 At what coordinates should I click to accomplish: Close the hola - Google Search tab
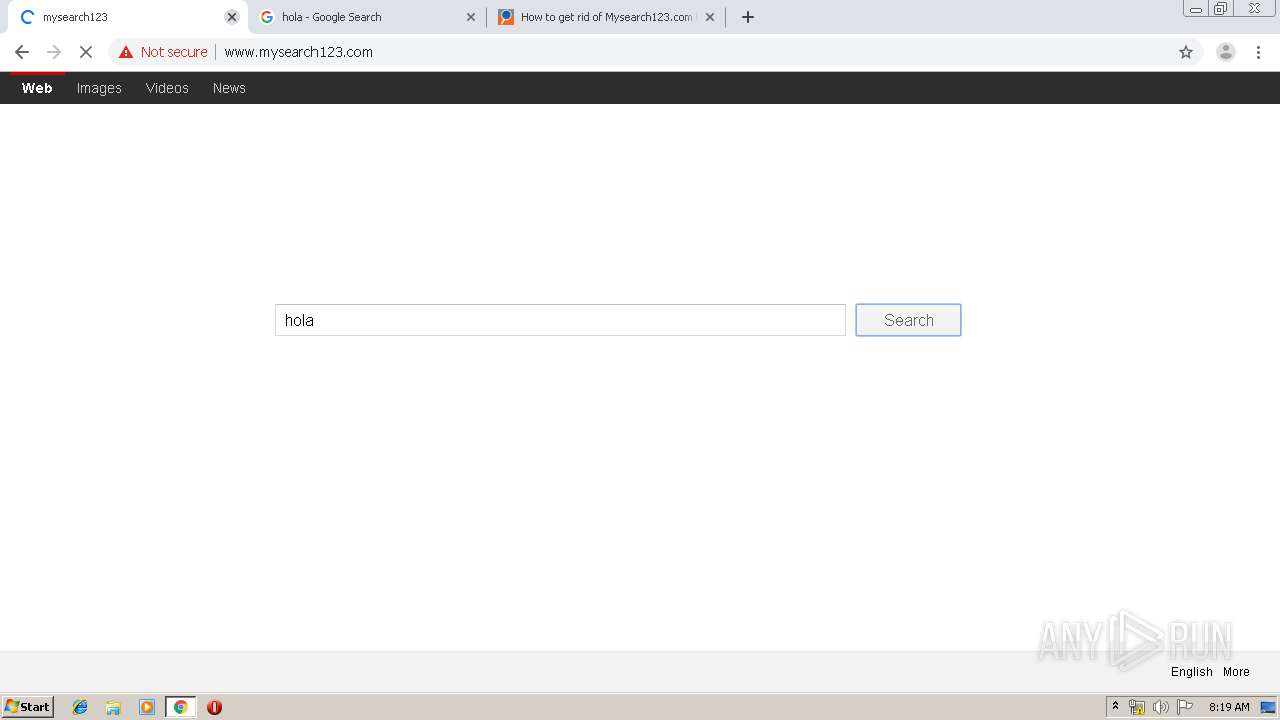[471, 17]
